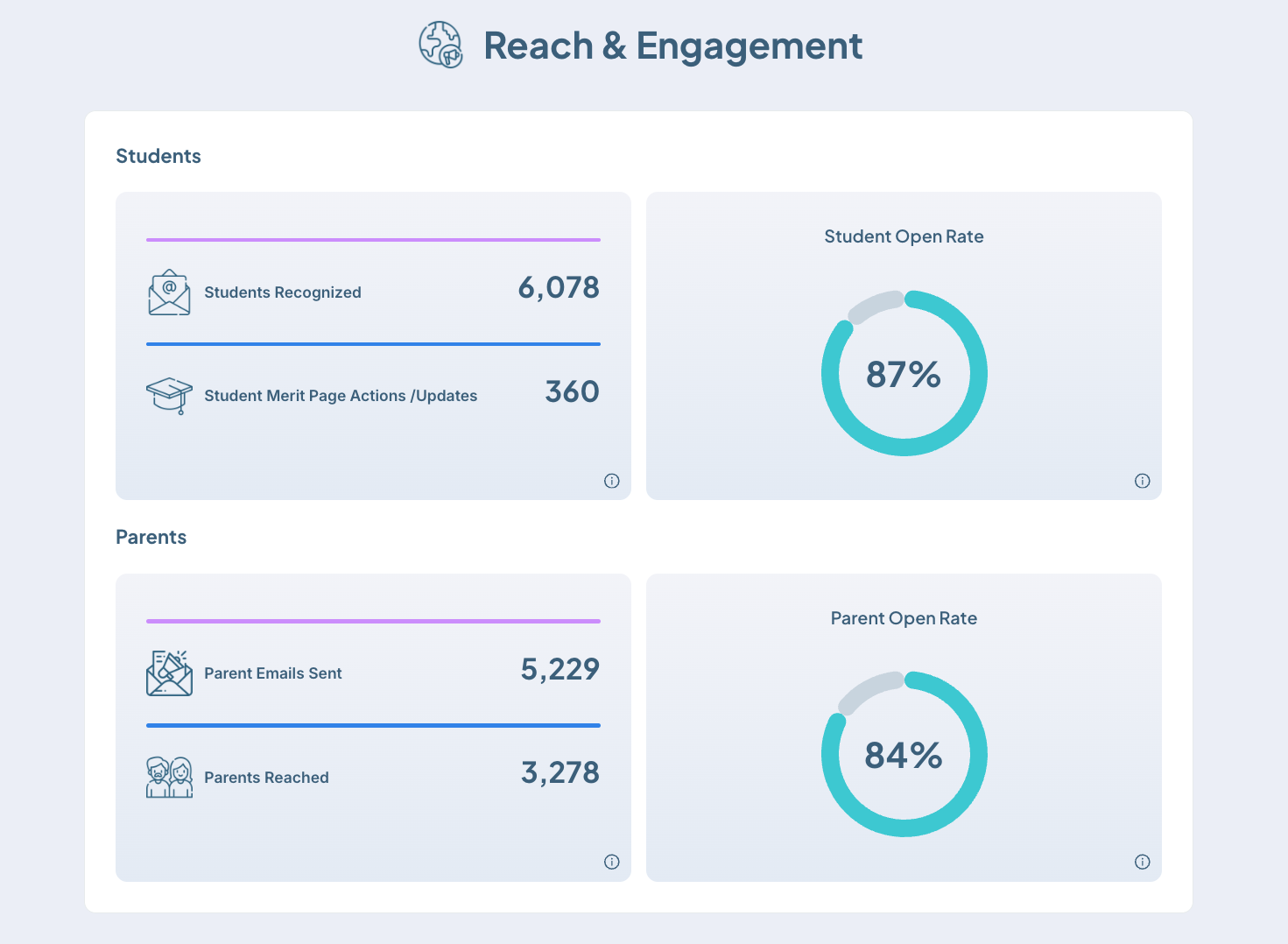Open info icon in Student Open Rate card
Screen dimensions: 1288x944
tap(1143, 481)
